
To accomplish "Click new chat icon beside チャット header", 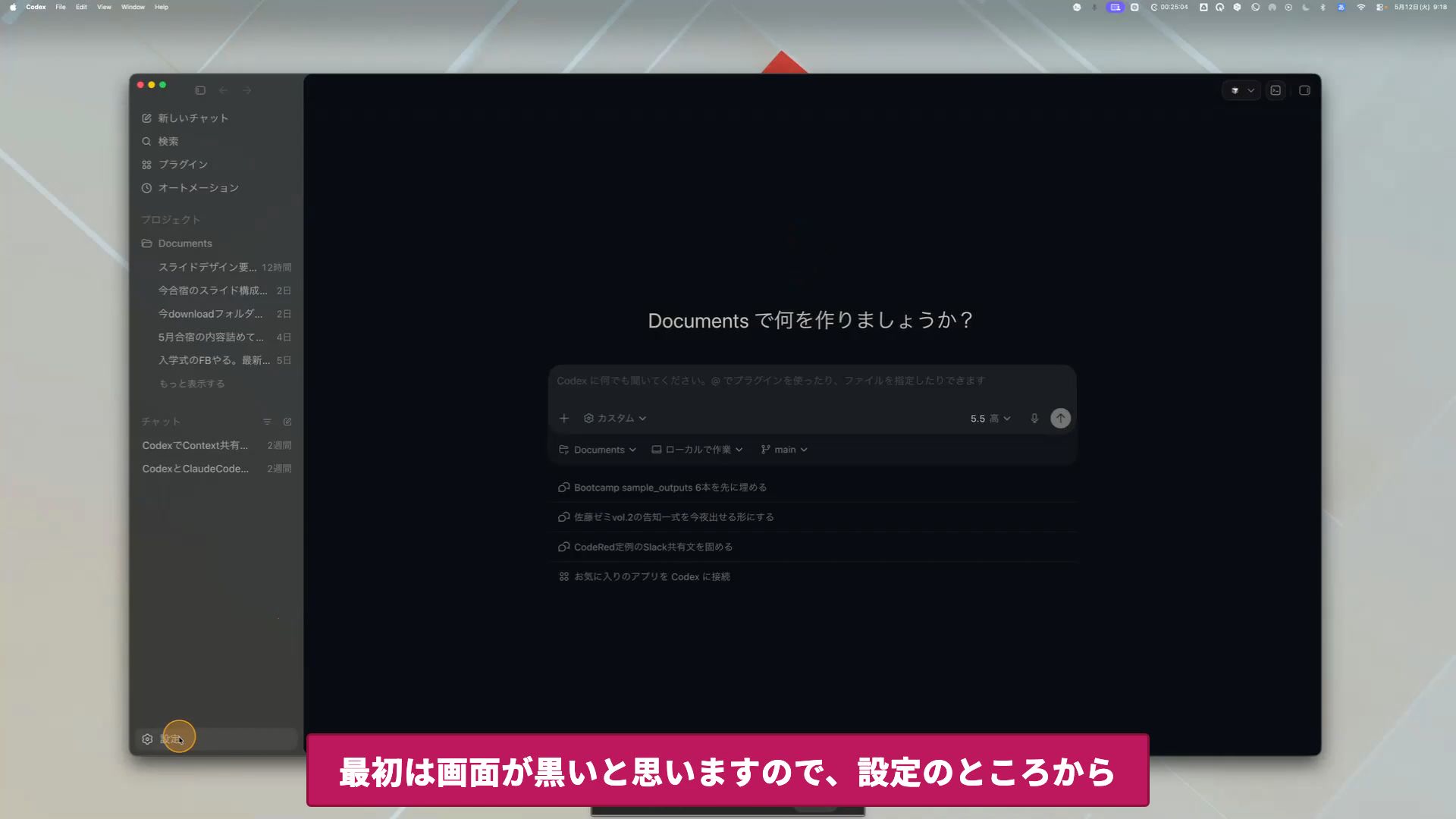I will pyautogui.click(x=287, y=422).
